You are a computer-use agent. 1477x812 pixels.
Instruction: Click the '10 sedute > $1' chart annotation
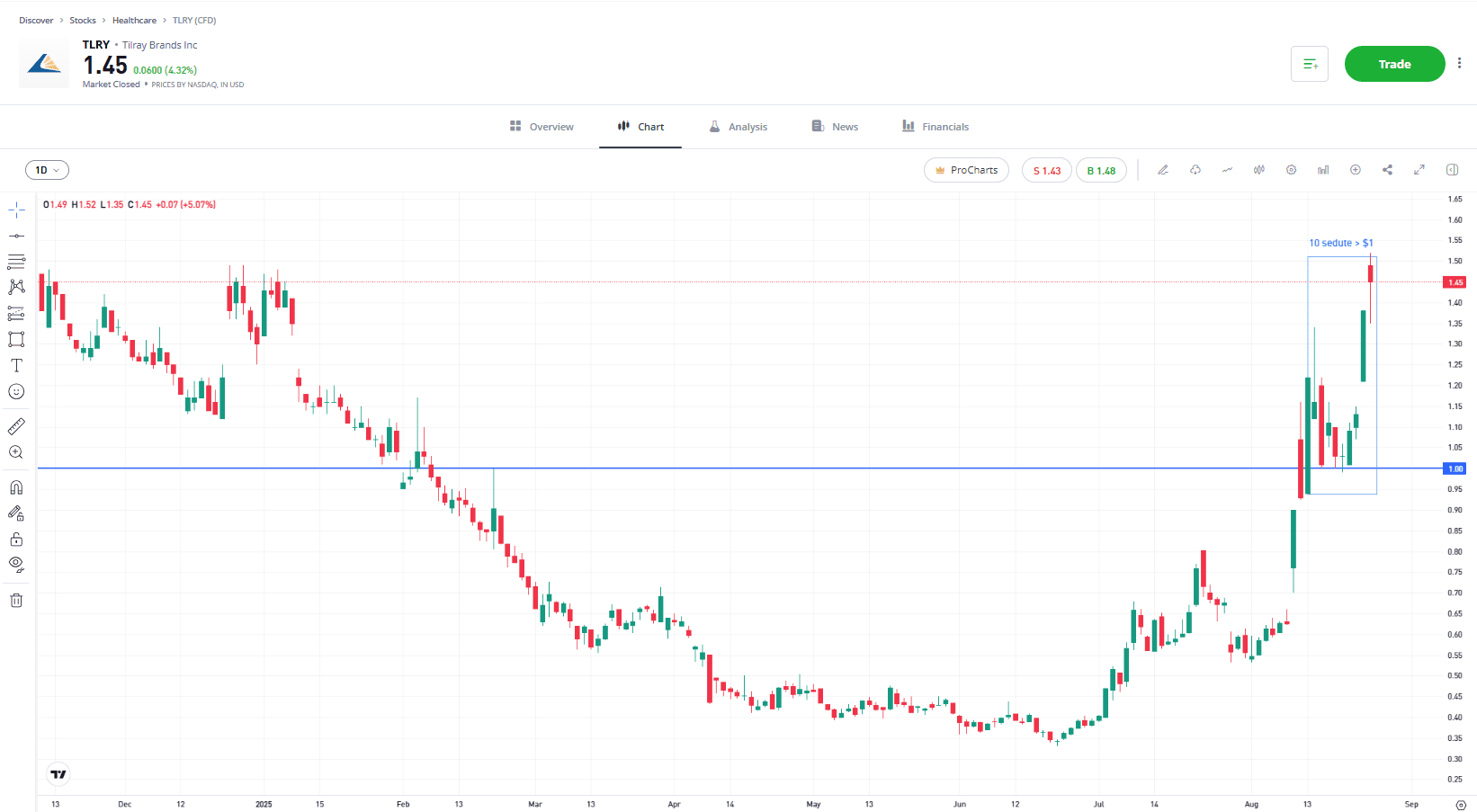pyautogui.click(x=1340, y=243)
